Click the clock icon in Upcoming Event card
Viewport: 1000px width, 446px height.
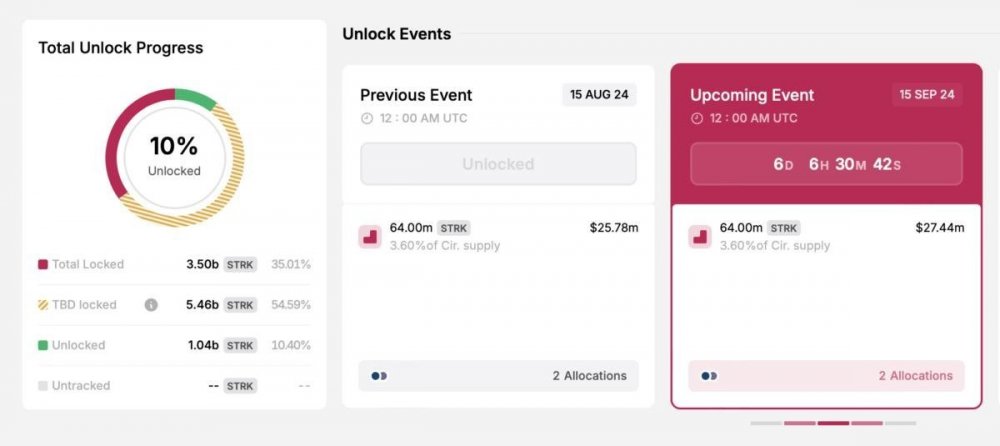point(697,118)
